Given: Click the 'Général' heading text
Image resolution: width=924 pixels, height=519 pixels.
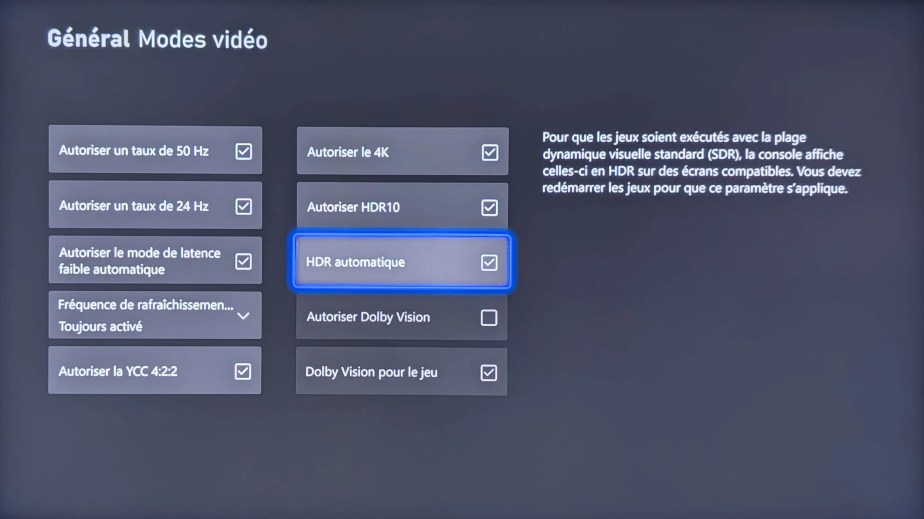Looking at the screenshot, I should pos(88,39).
